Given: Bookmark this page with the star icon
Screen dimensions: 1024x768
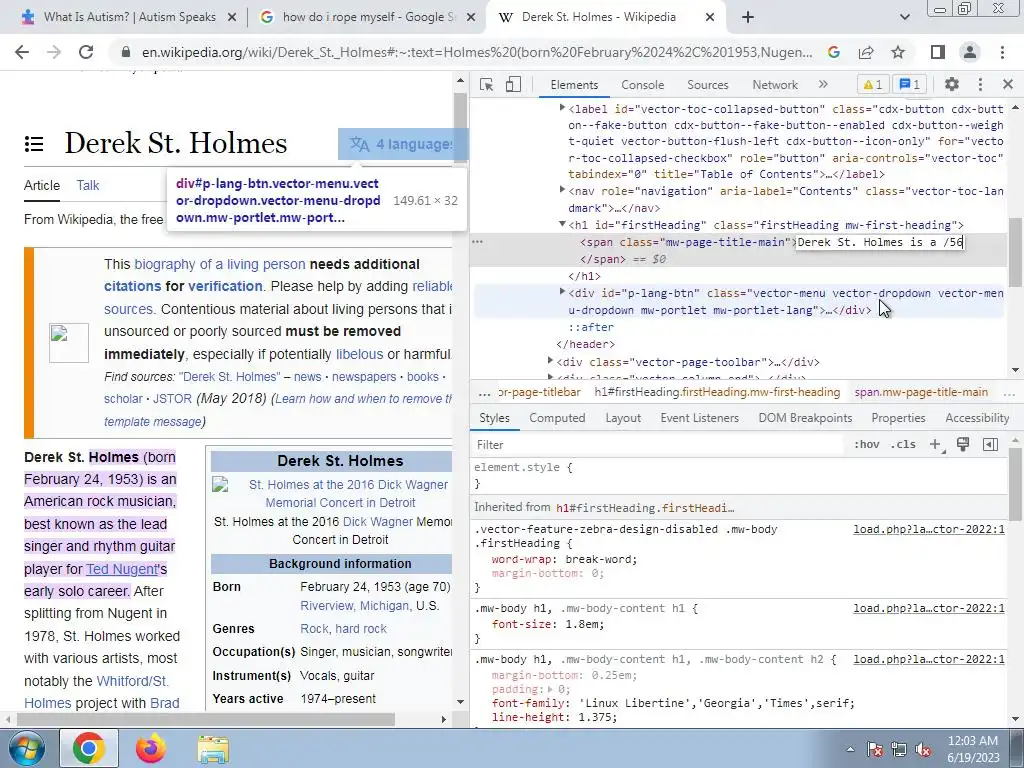Looking at the screenshot, I should click(898, 52).
